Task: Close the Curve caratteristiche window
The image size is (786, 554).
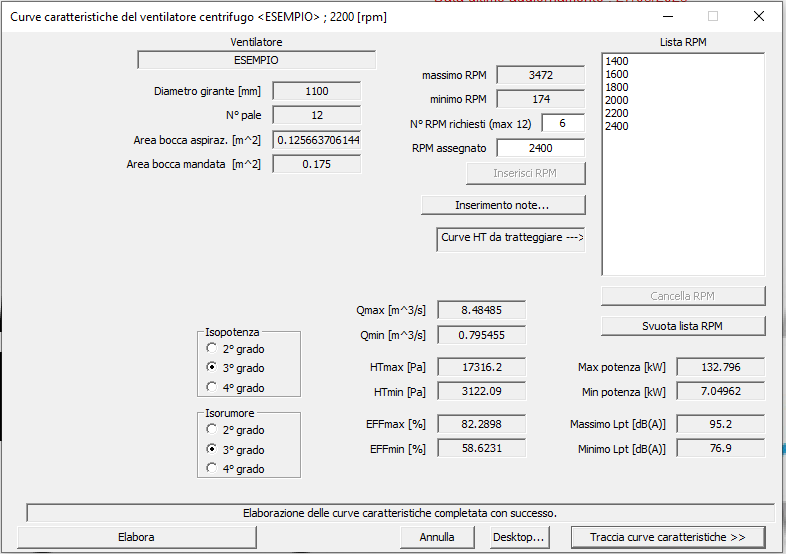Action: tap(759, 17)
